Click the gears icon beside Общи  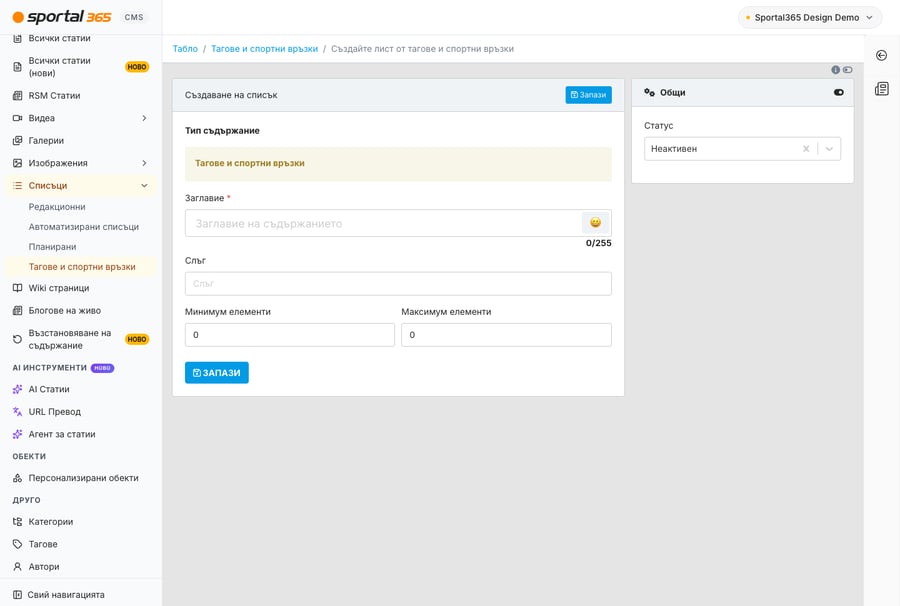[x=649, y=92]
